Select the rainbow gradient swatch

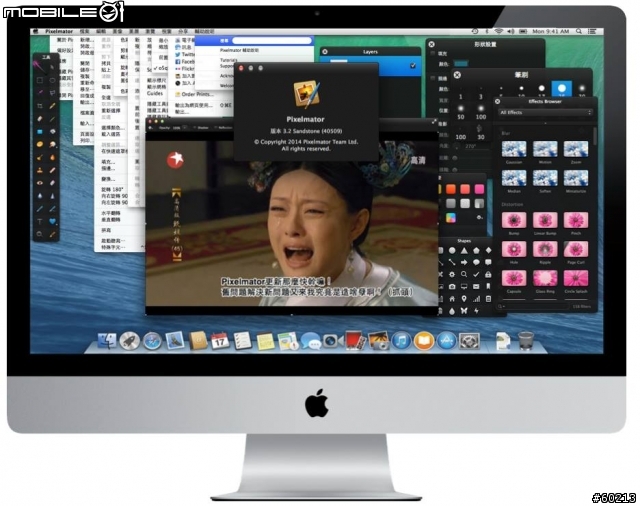pyautogui.click(x=451, y=217)
